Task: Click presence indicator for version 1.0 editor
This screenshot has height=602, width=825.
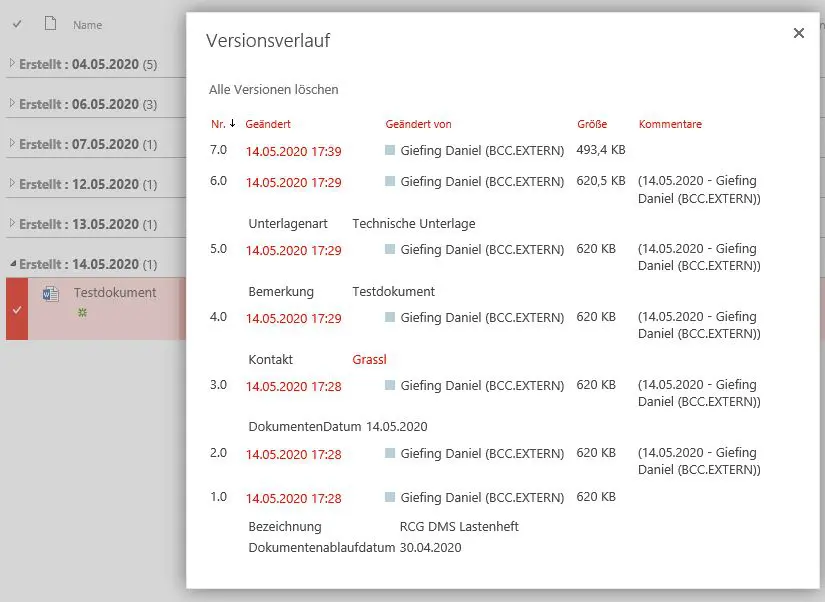Action: pos(390,498)
